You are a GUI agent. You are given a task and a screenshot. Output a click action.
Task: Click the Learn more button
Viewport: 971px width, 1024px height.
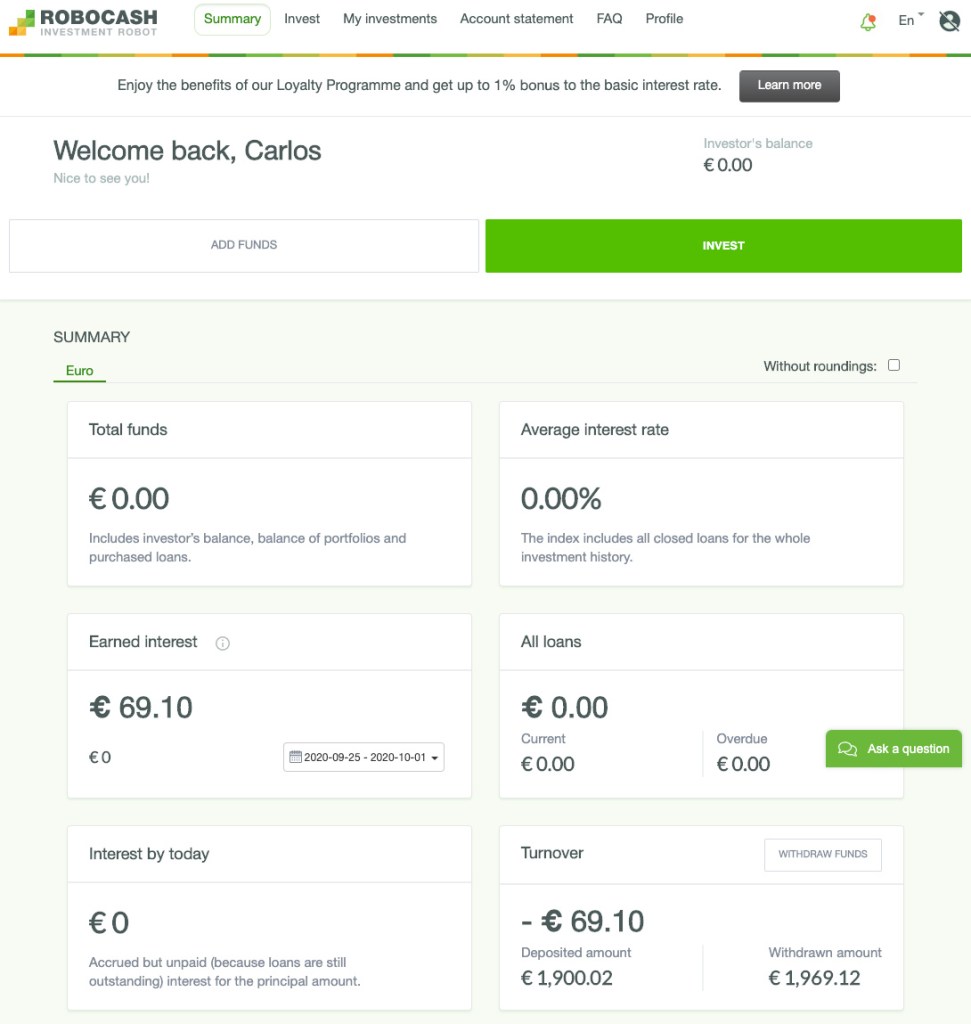click(789, 86)
